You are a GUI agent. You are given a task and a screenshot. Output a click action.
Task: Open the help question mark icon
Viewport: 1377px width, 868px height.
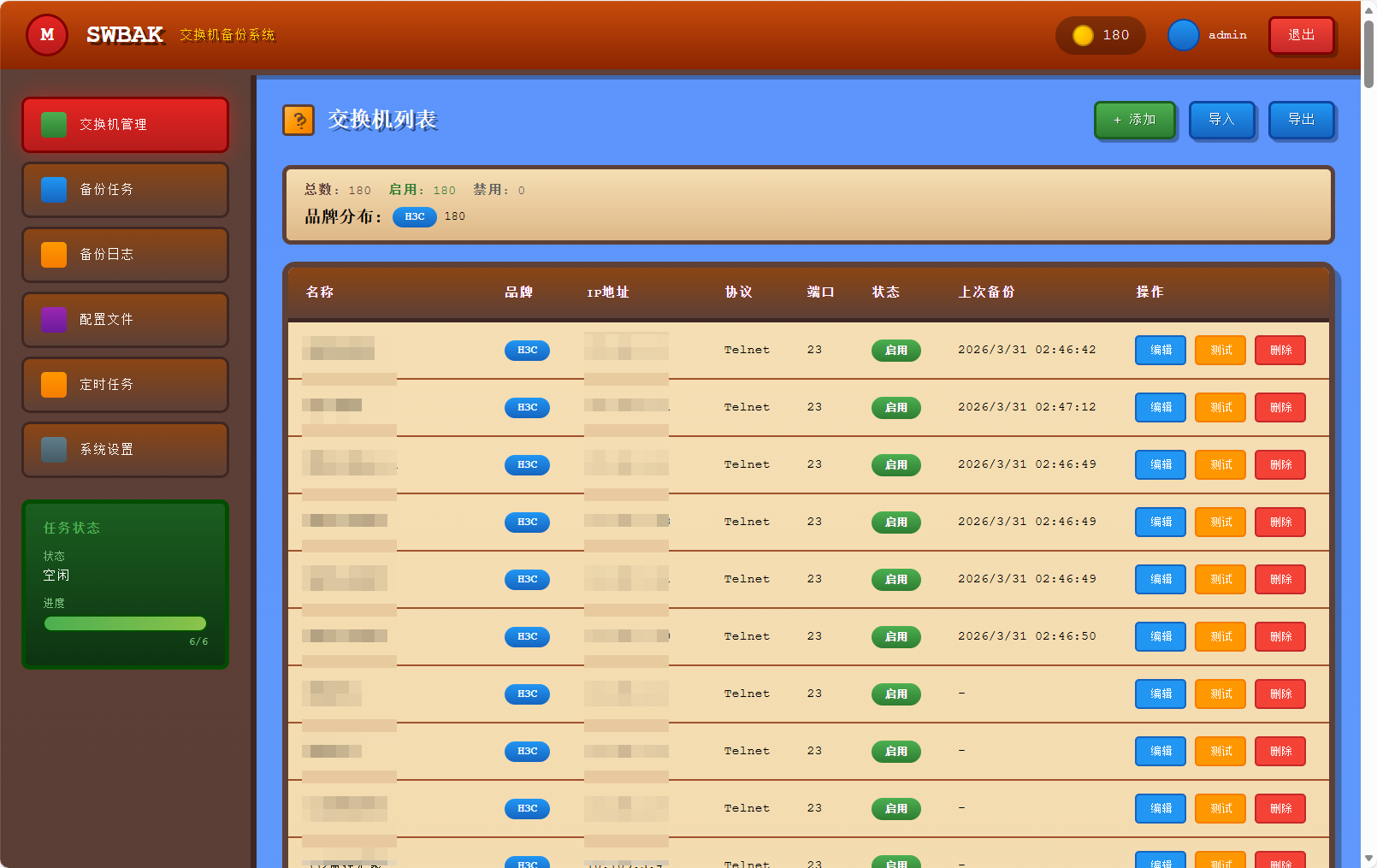click(x=298, y=121)
